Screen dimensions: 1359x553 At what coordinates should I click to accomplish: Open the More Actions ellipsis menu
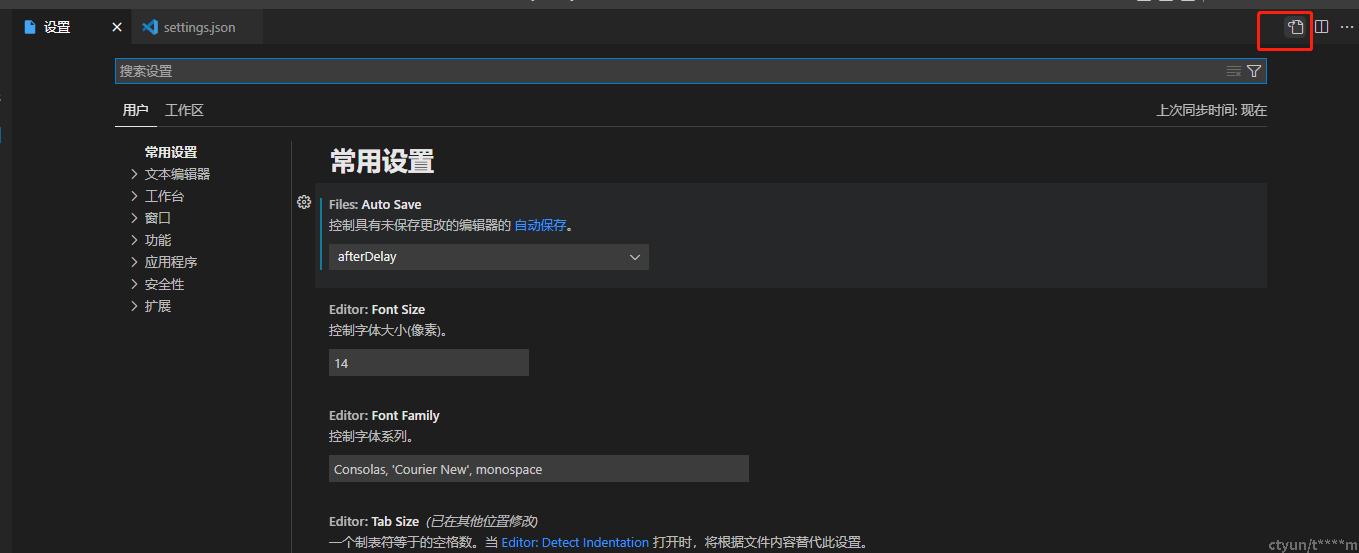click(x=1346, y=27)
